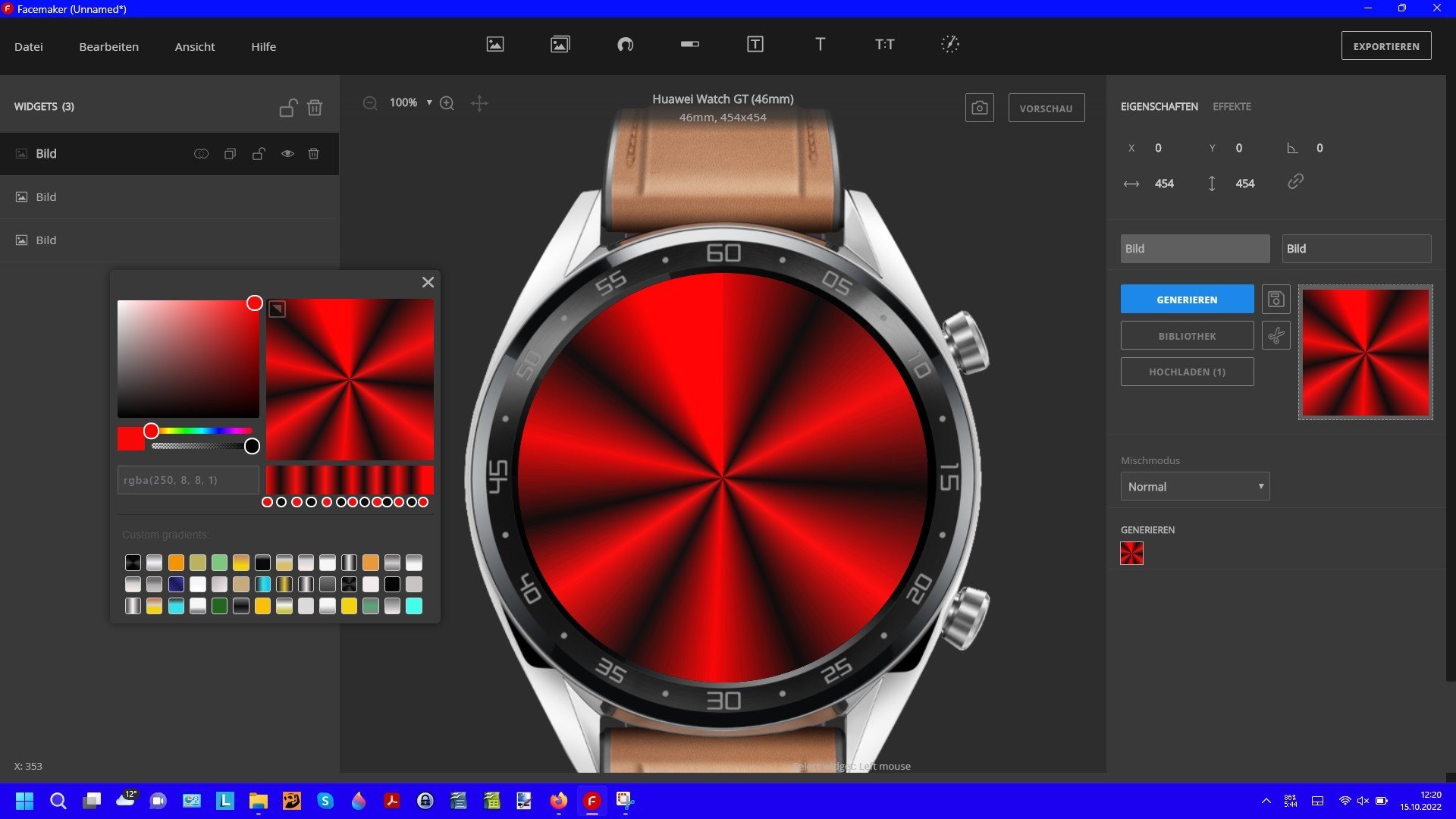
Task: Toggle aspect ratio link for dimensions
Action: (1295, 182)
